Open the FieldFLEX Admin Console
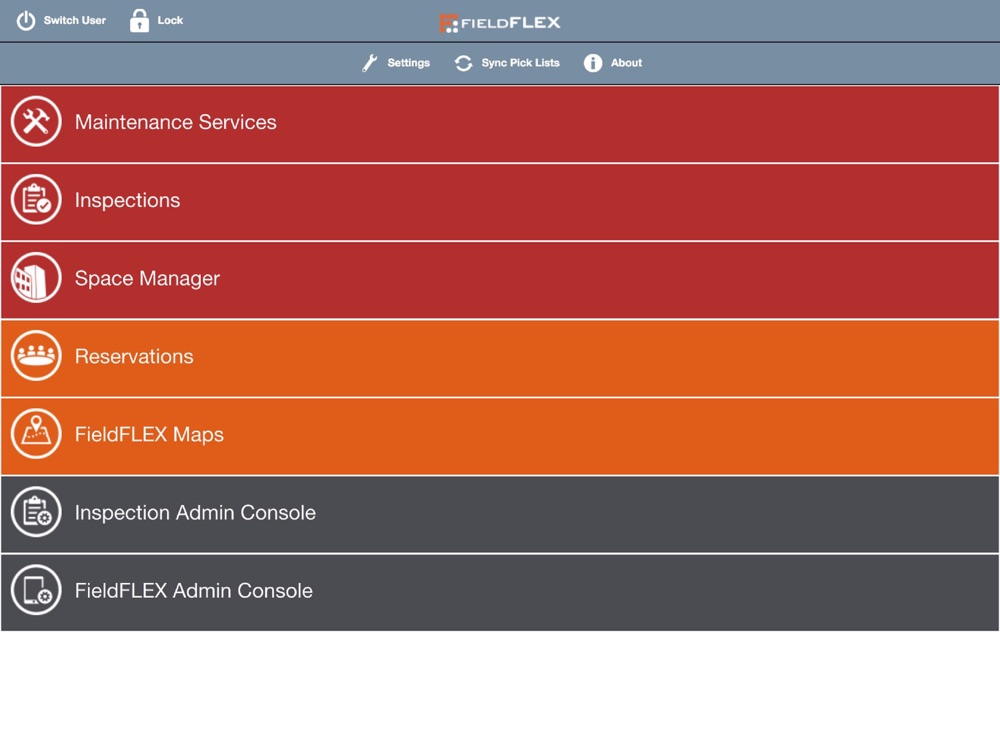This screenshot has height=750, width=1000. point(500,592)
